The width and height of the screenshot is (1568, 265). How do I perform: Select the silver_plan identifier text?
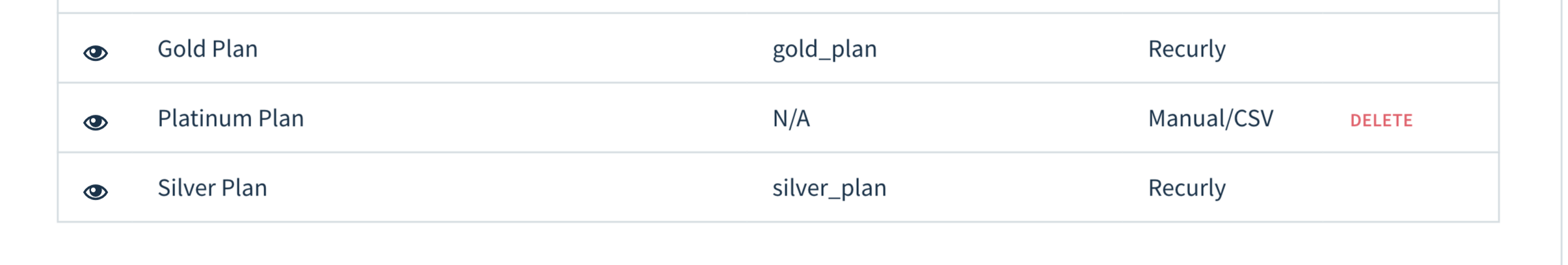pos(829,189)
